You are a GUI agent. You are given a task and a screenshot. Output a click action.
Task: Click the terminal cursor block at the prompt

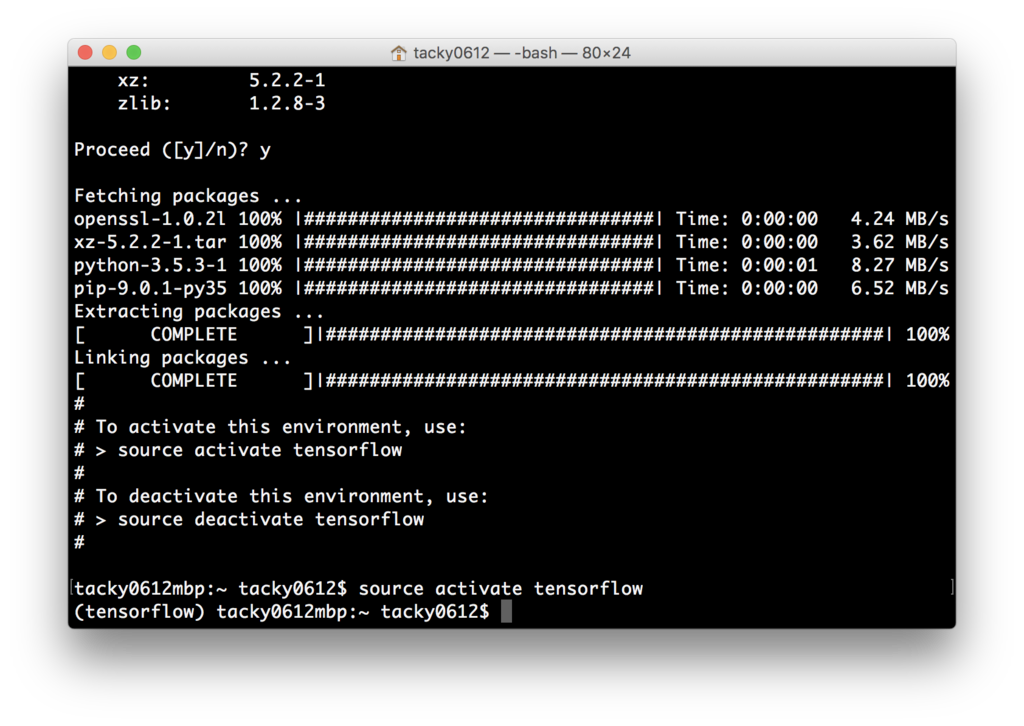point(506,612)
